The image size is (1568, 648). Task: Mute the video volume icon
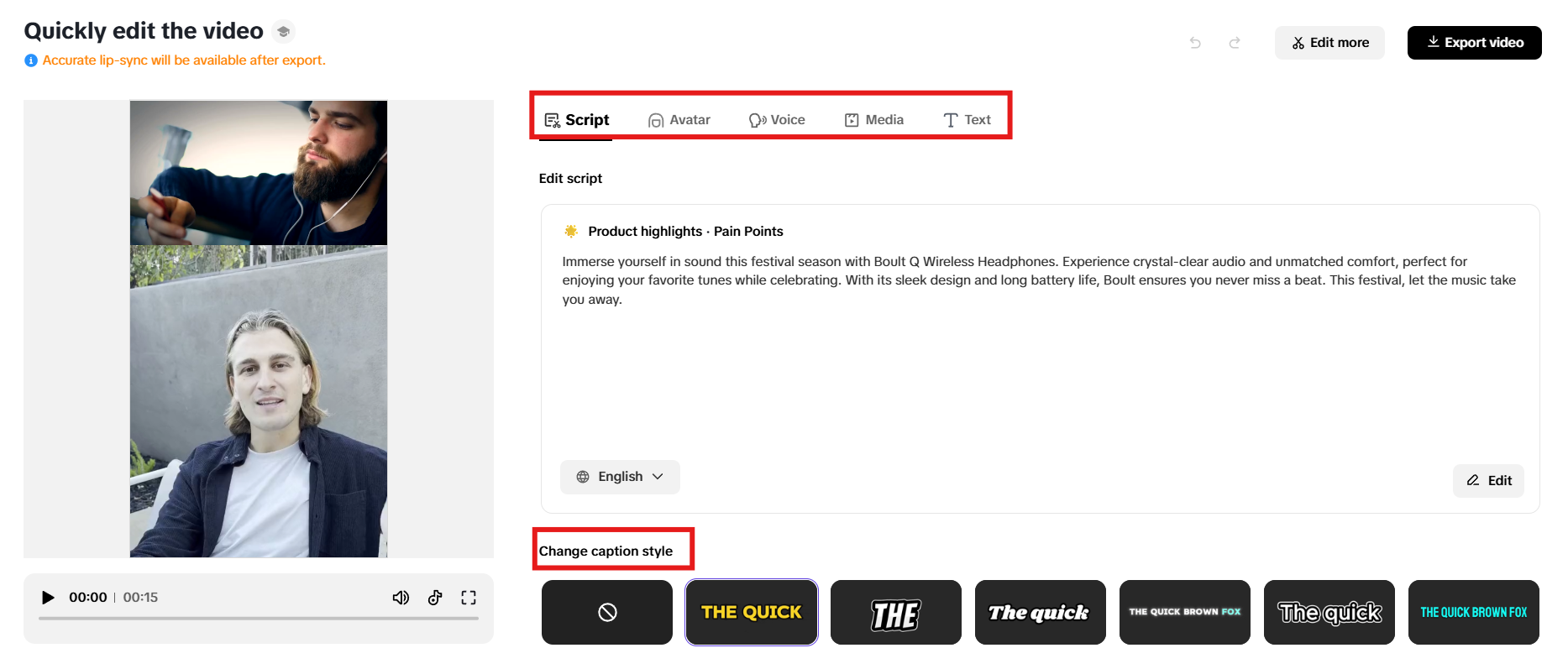[401, 598]
